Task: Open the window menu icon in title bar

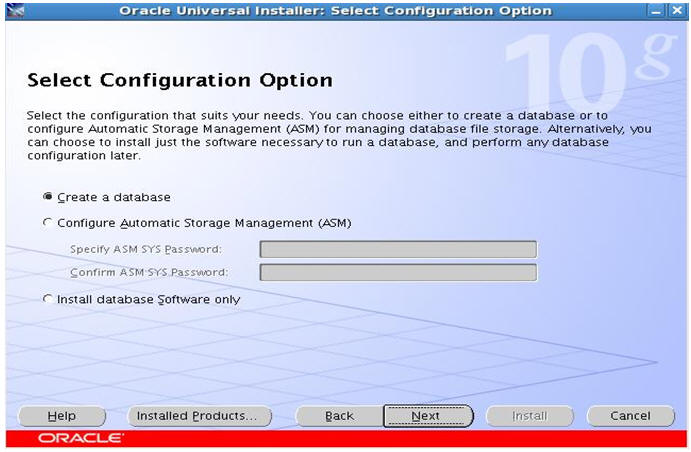Action: 15,10
